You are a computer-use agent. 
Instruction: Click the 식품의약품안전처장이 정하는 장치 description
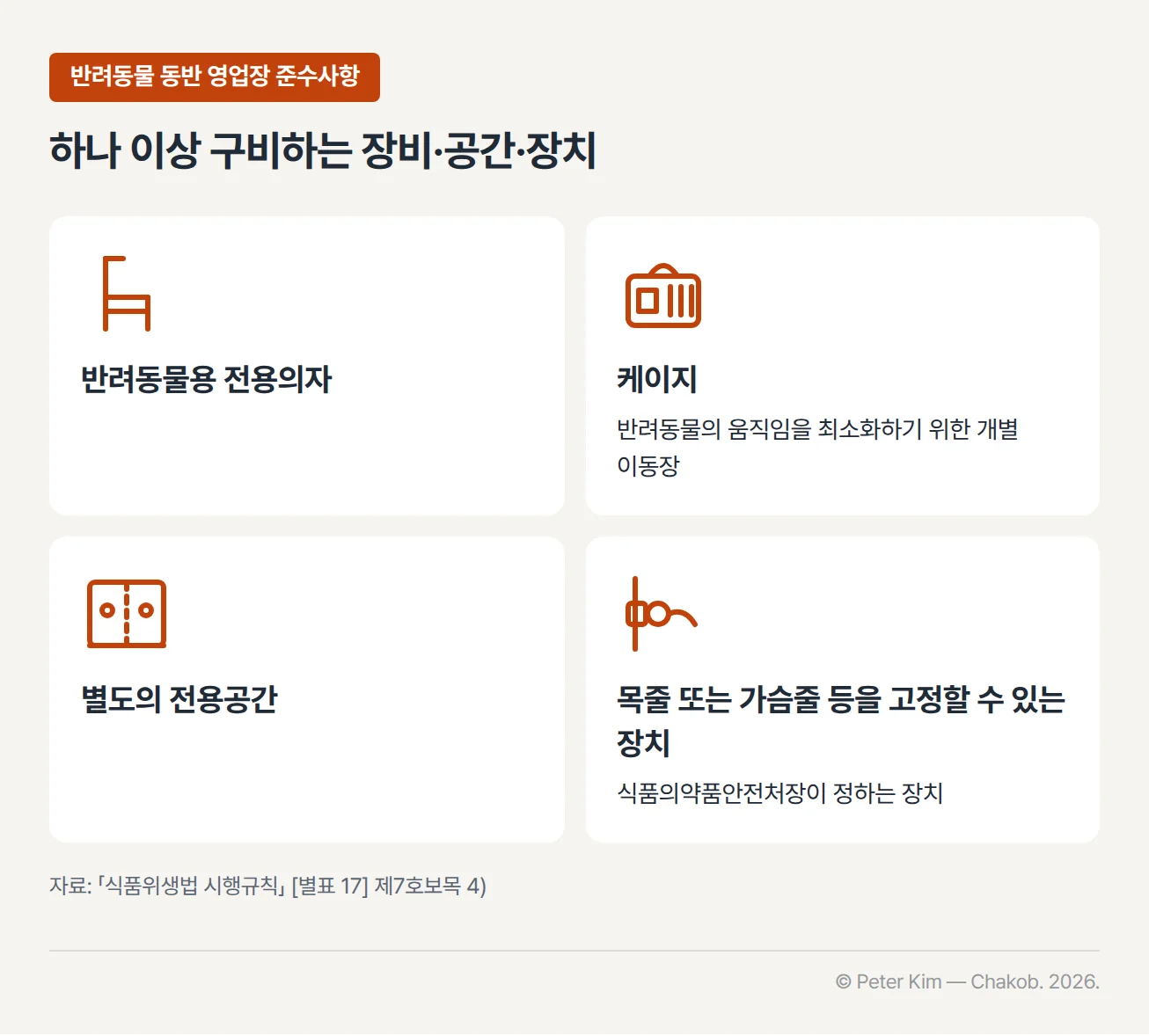(780, 793)
